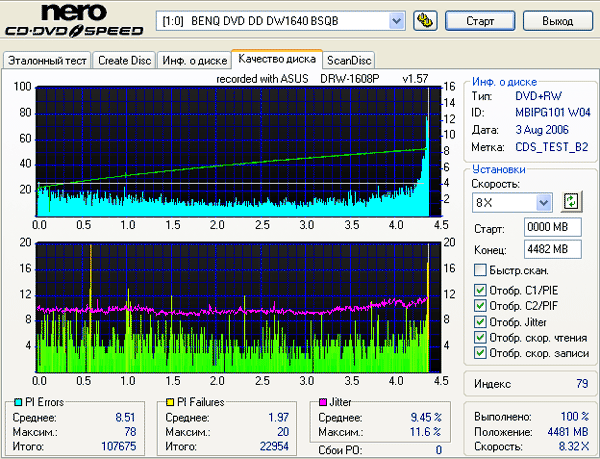This screenshot has height=459, width=600.
Task: Toggle the Отобр. C1/PIE checkbox
Action: tap(481, 291)
